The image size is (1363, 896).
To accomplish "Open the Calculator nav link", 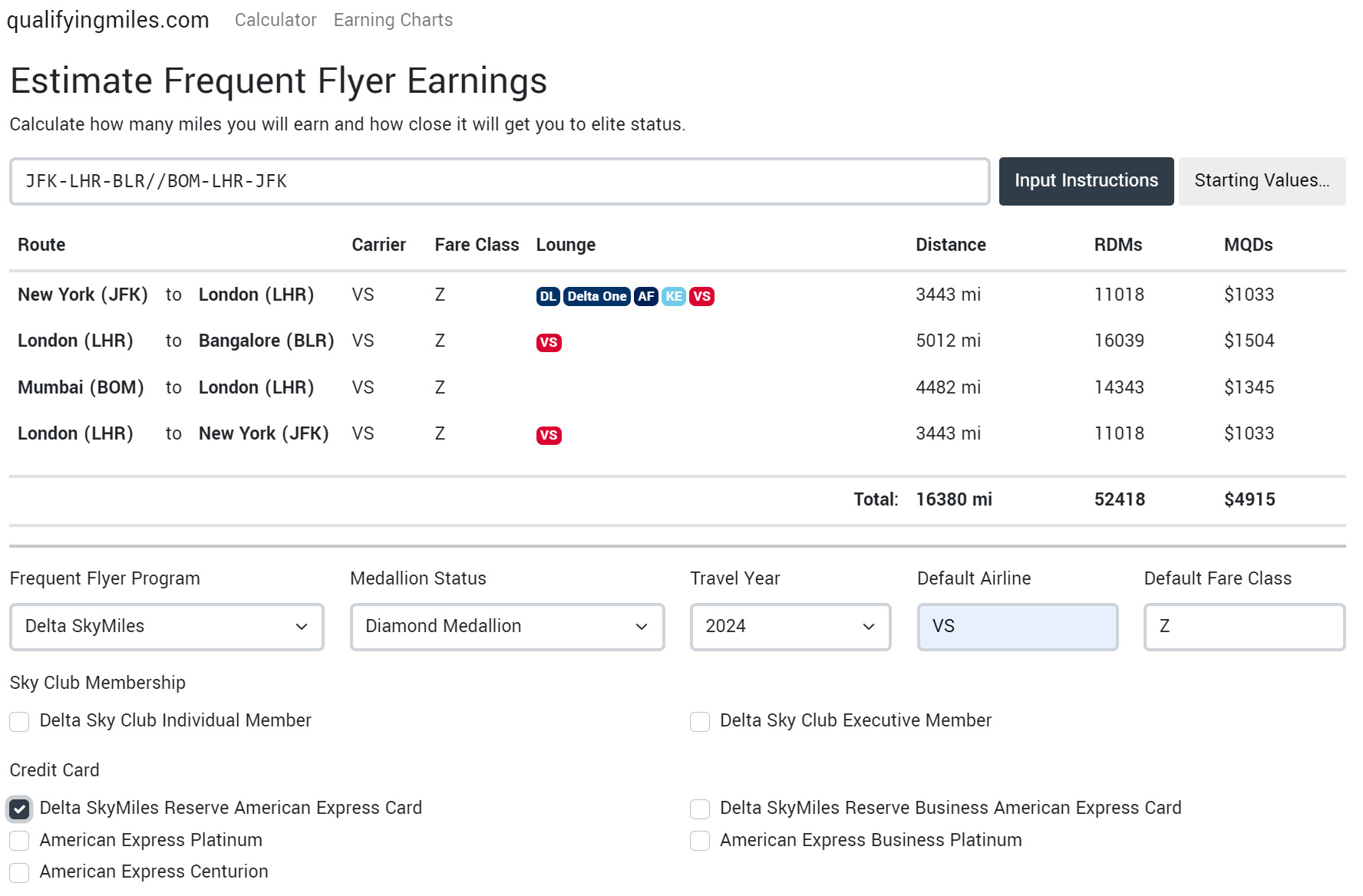I will [276, 20].
